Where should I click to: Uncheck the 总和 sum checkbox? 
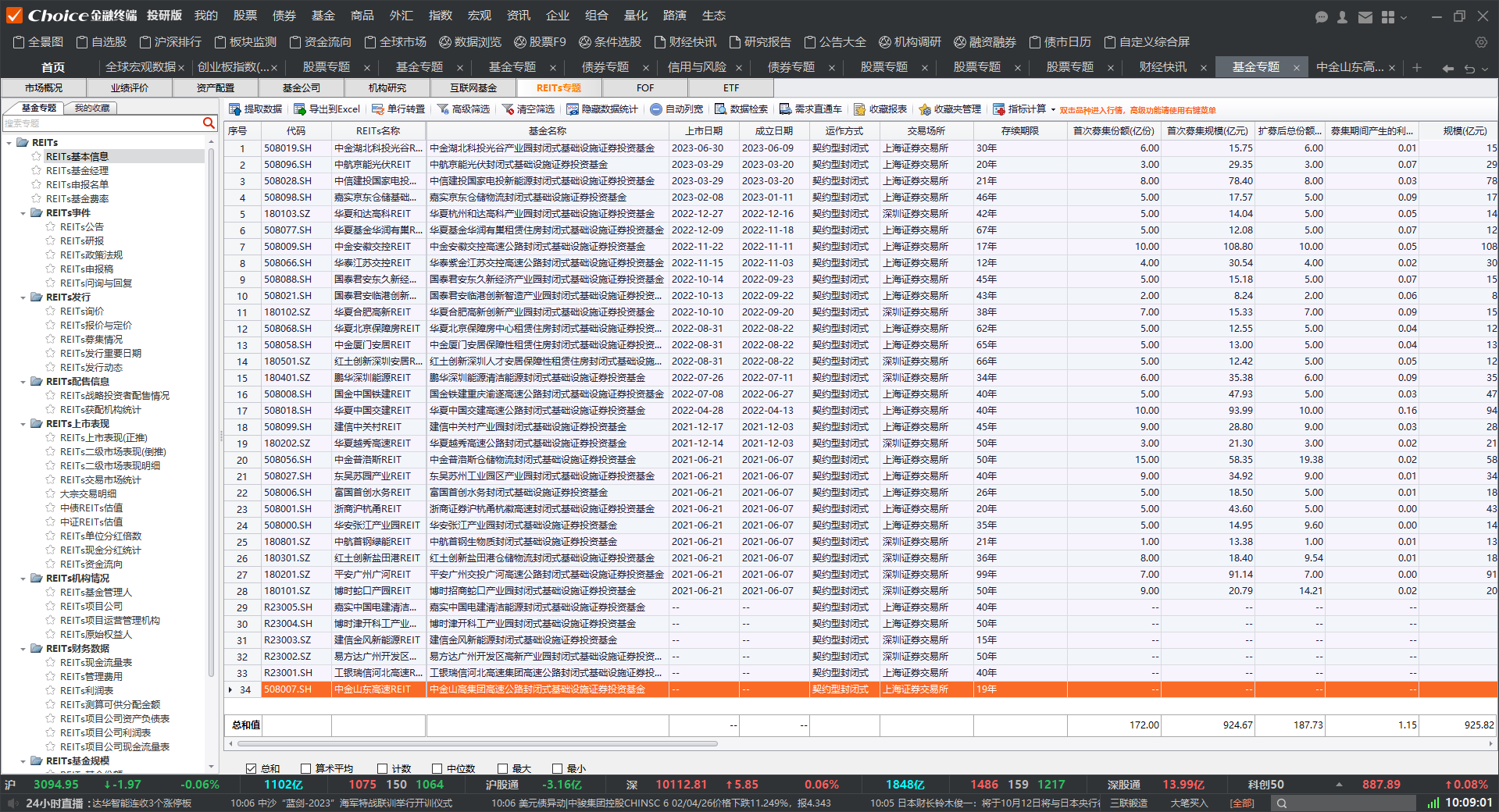[x=252, y=768]
